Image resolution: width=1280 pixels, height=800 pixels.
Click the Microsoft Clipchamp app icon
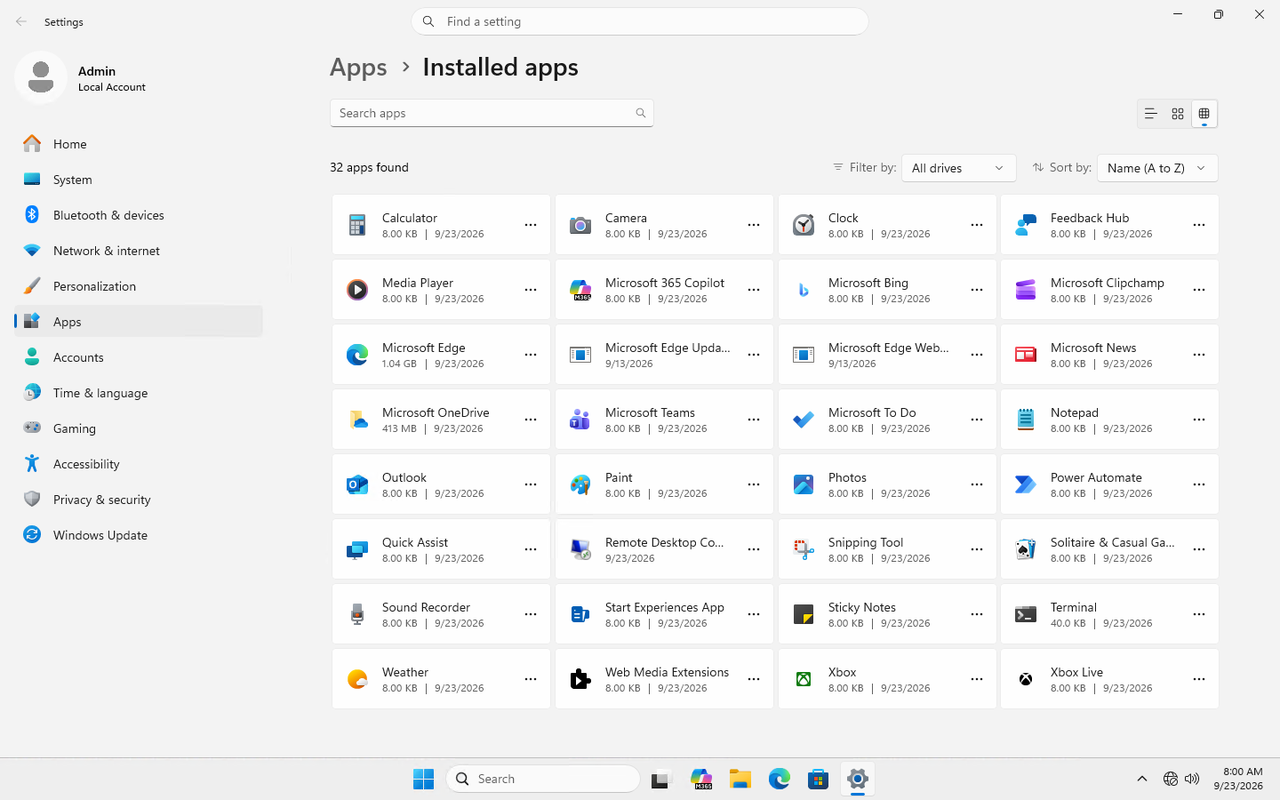click(x=1025, y=290)
